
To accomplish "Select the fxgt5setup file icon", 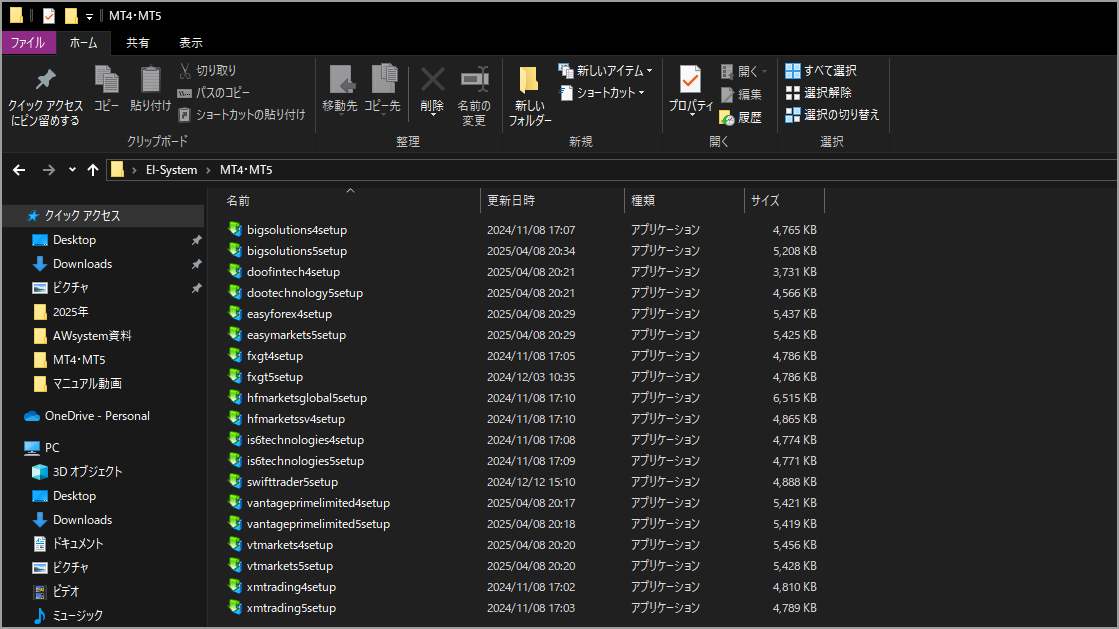I will [x=235, y=376].
